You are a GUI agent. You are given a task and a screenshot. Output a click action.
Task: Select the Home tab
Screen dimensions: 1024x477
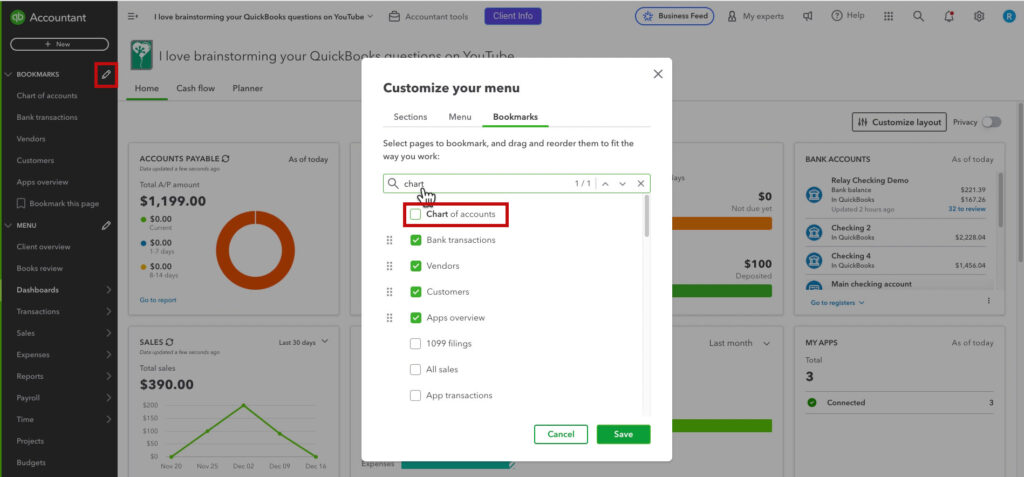coord(146,88)
